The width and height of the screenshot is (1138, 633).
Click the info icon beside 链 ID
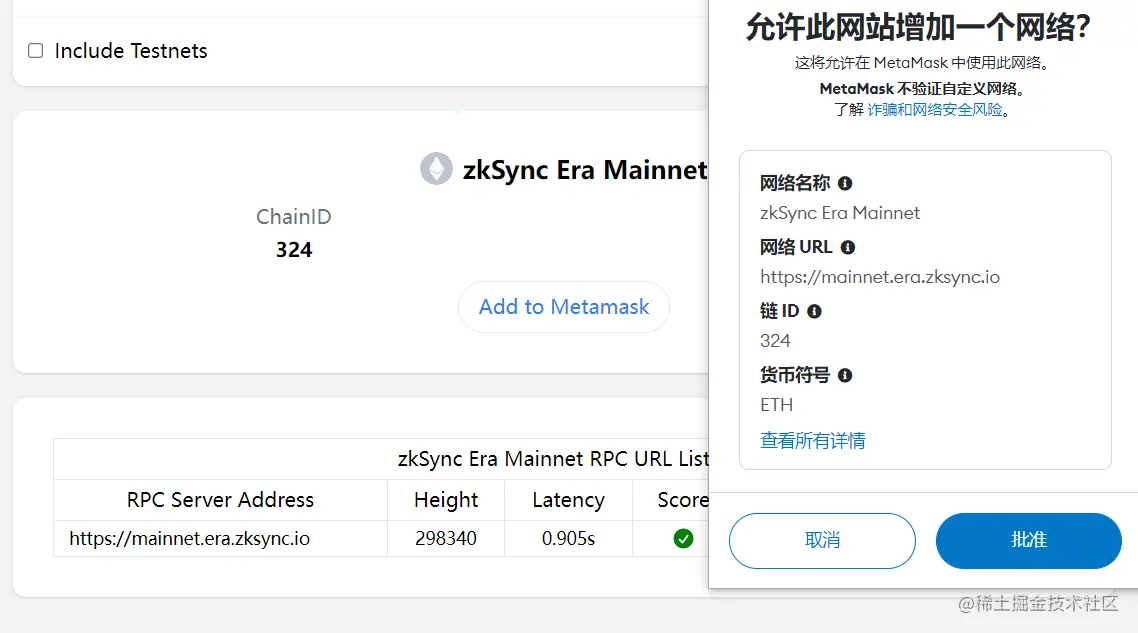[x=814, y=311]
